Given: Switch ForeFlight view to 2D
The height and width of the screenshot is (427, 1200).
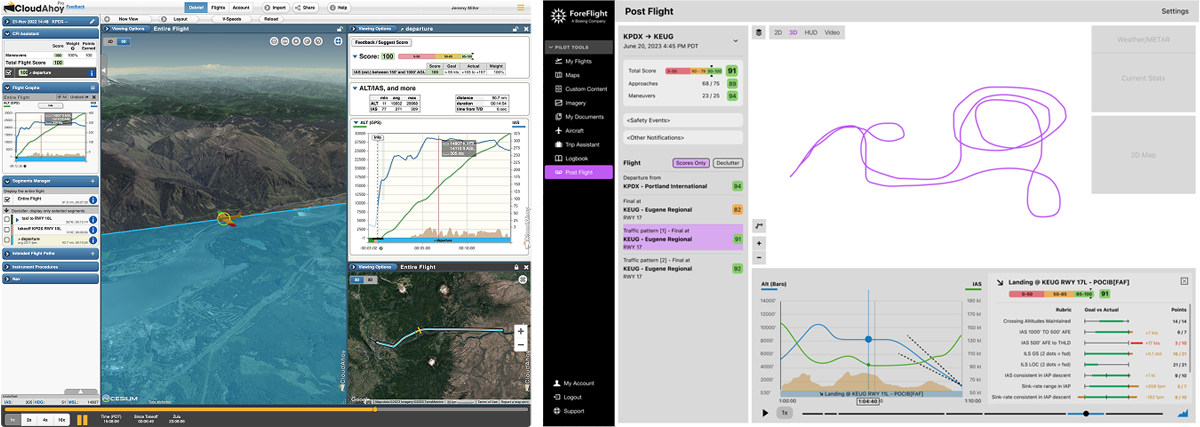Looking at the screenshot, I should (x=777, y=33).
